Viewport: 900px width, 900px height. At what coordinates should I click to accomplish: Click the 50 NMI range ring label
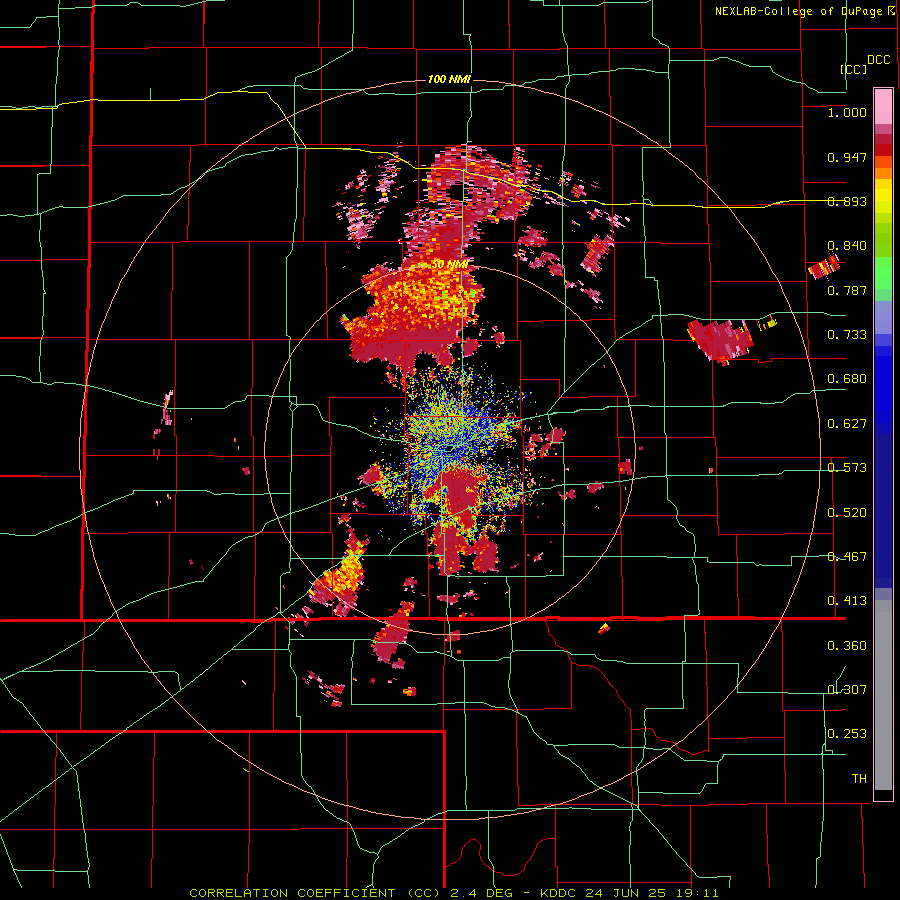[x=452, y=265]
